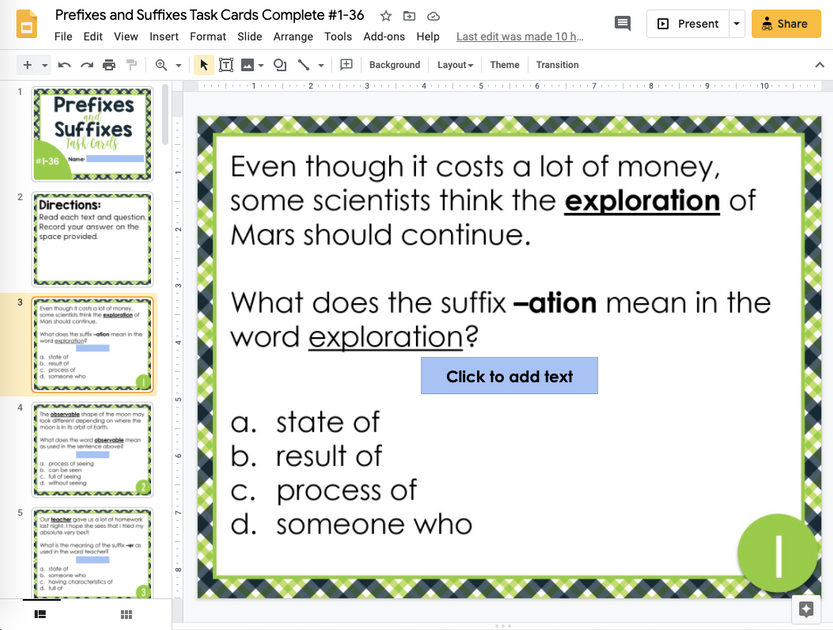The image size is (833, 630).
Task: Redo the last action
Action: (x=87, y=65)
